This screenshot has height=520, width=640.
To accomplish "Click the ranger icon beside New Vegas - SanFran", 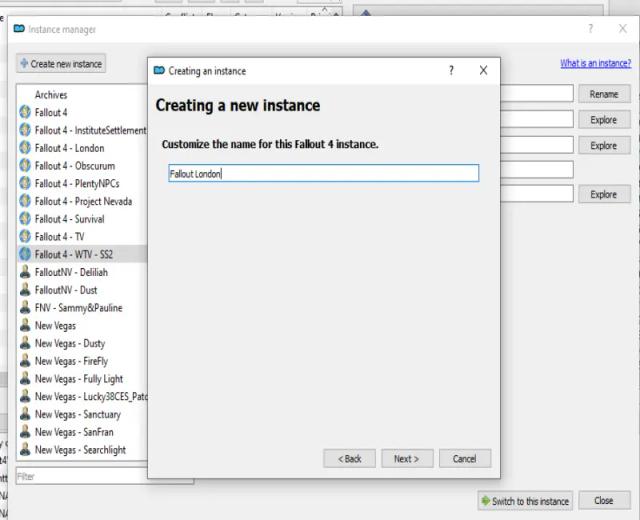I will coord(25,432).
